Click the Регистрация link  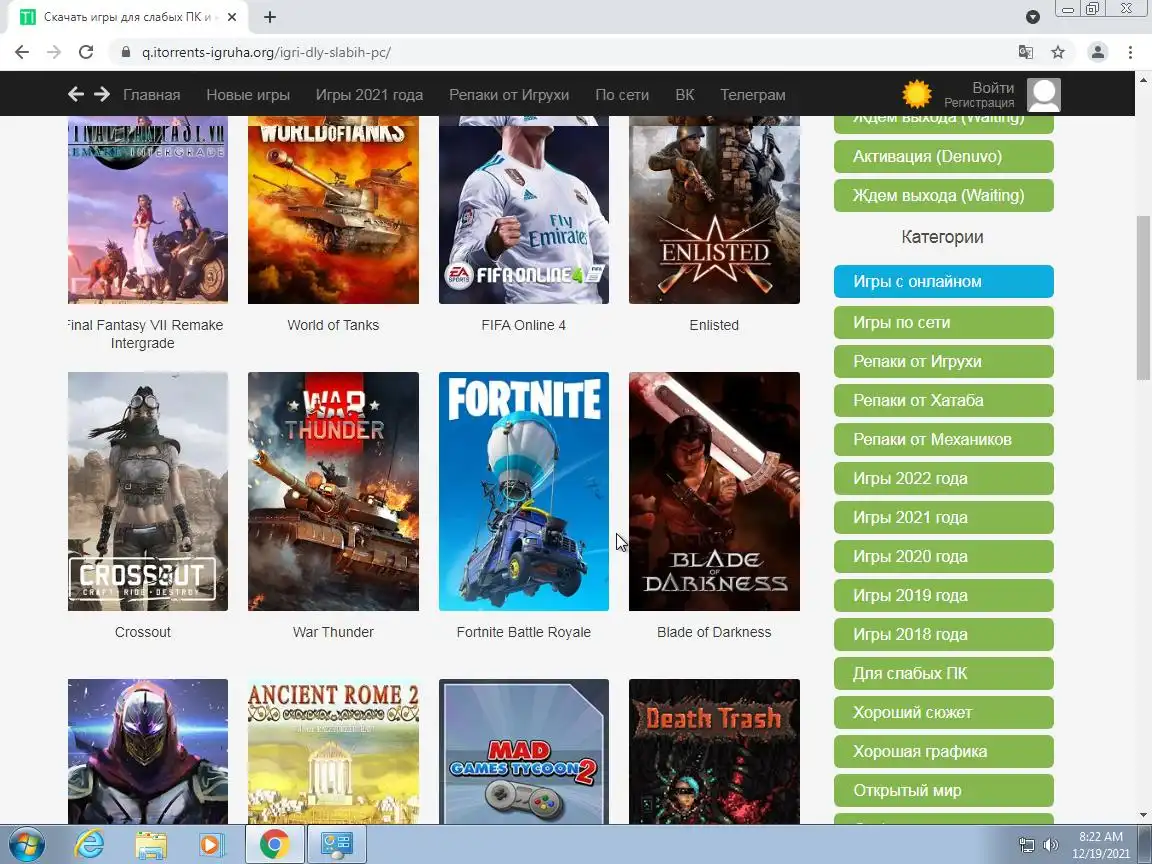tap(979, 103)
